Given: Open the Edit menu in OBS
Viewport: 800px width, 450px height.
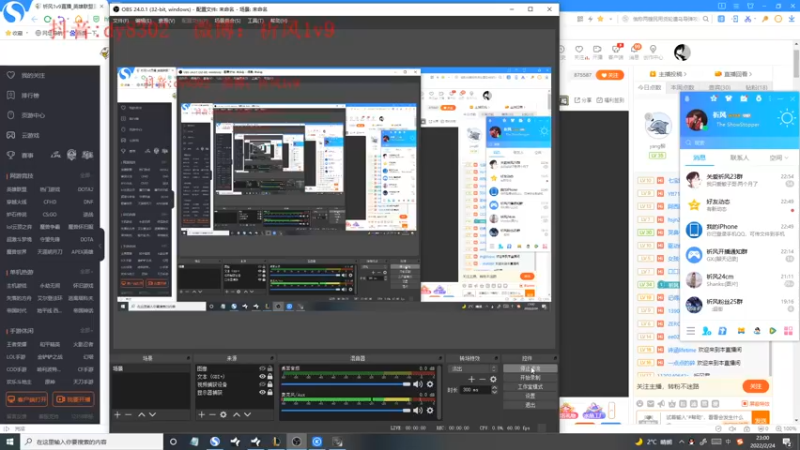Looking at the screenshot, I should click(x=143, y=21).
